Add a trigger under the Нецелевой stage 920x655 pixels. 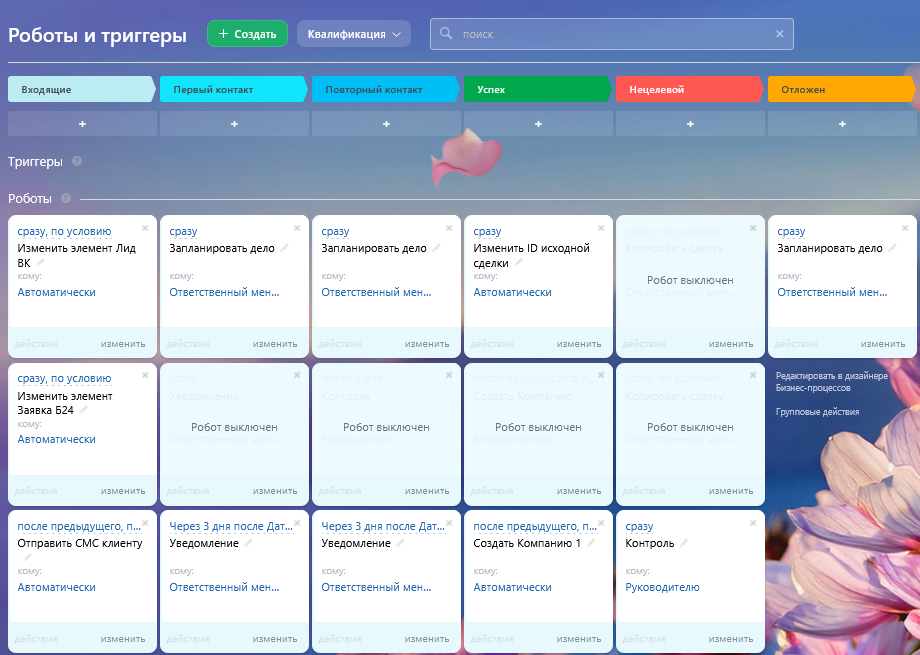click(x=690, y=124)
